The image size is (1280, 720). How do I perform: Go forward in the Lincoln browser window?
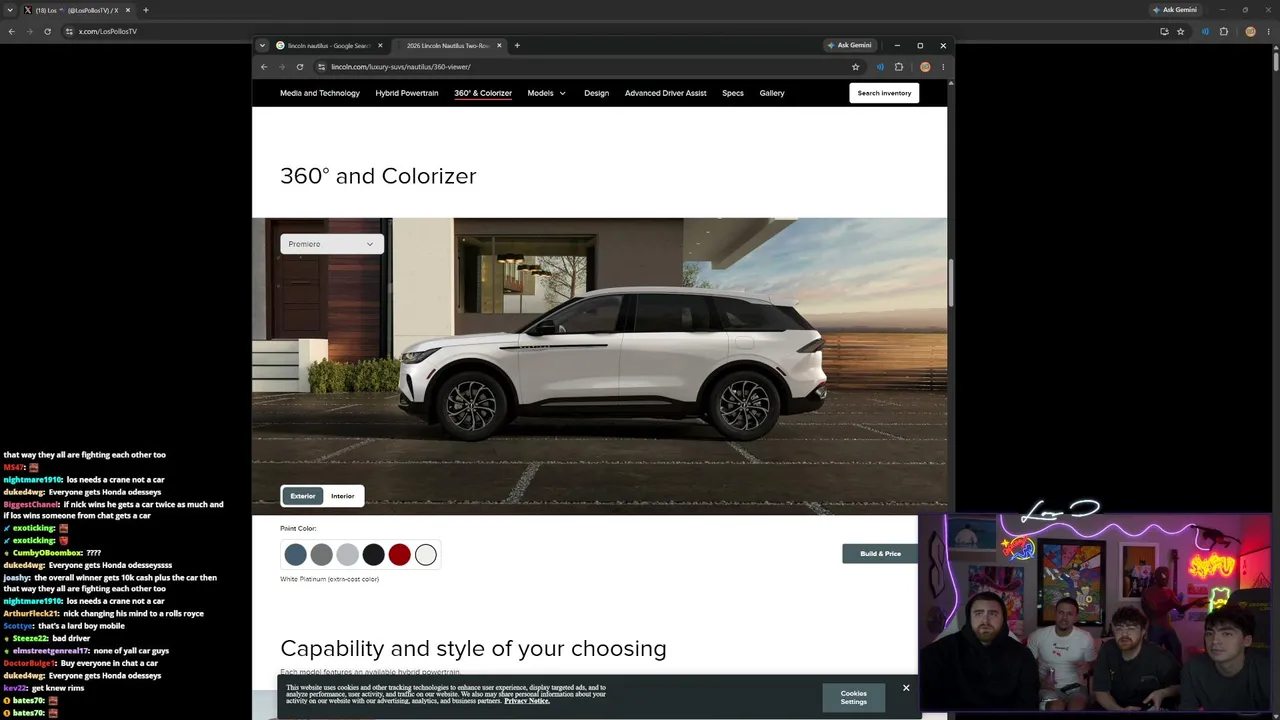(282, 67)
